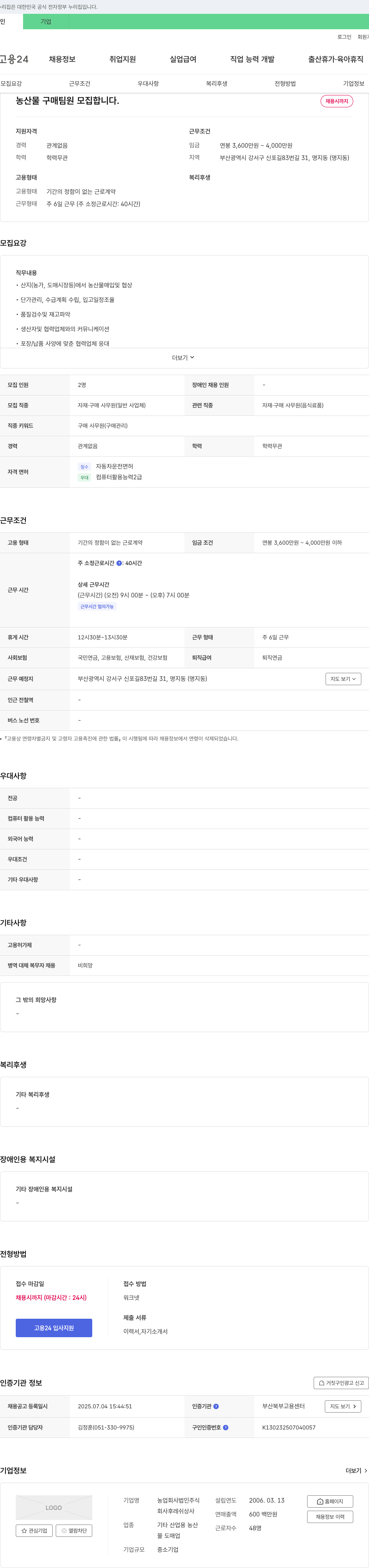Open the 출산휴가·육아휴직 menu
Viewport: 369px width, 1568px height.
click(336, 59)
